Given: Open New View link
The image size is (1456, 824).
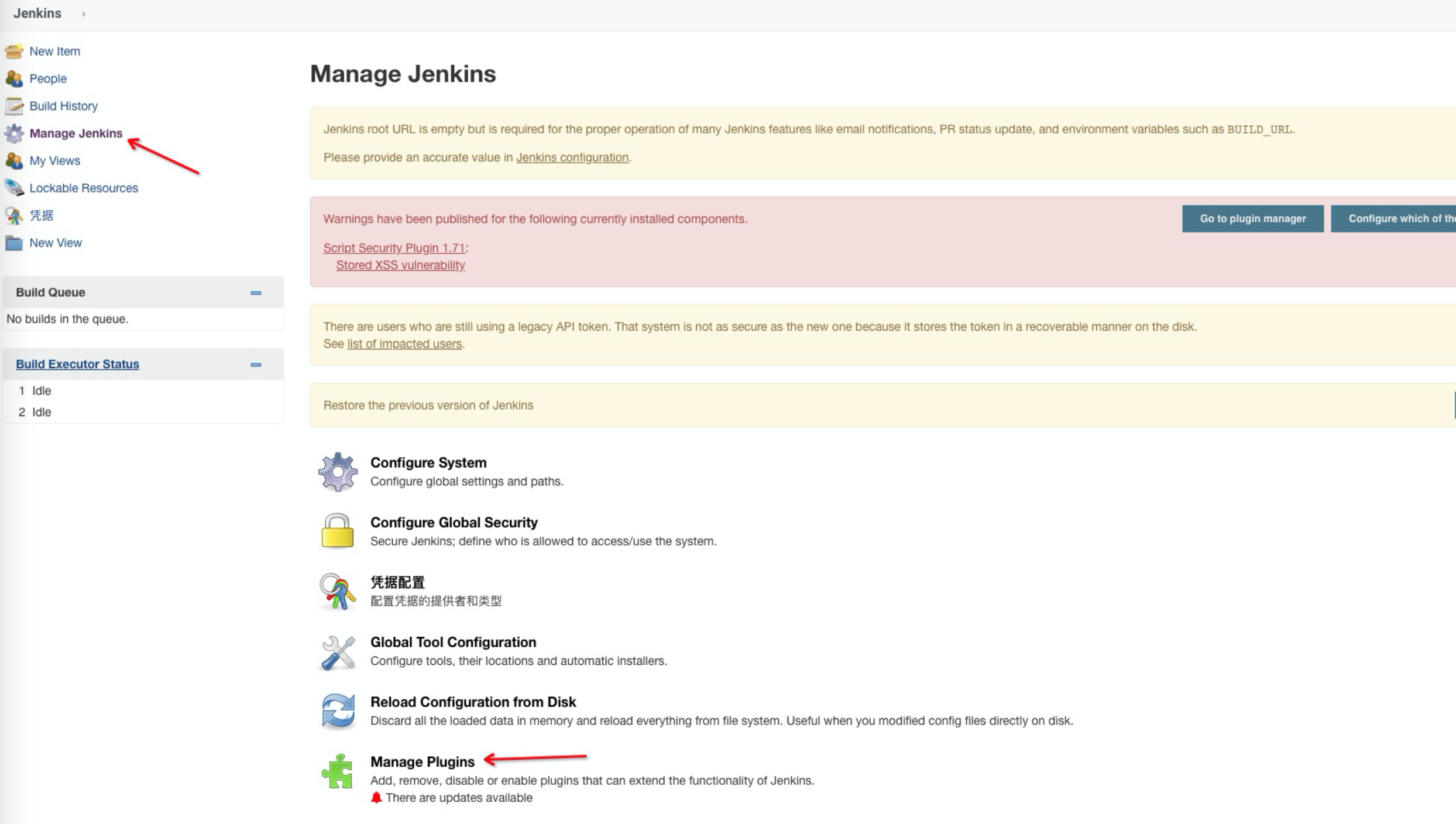Looking at the screenshot, I should [x=56, y=243].
